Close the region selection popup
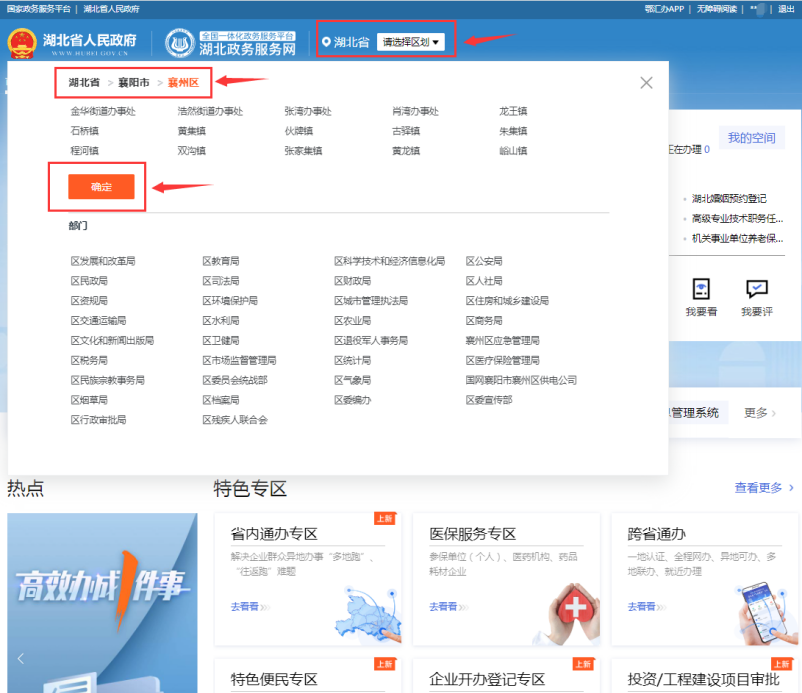Viewport: 802px width, 693px height. pyautogui.click(x=646, y=83)
